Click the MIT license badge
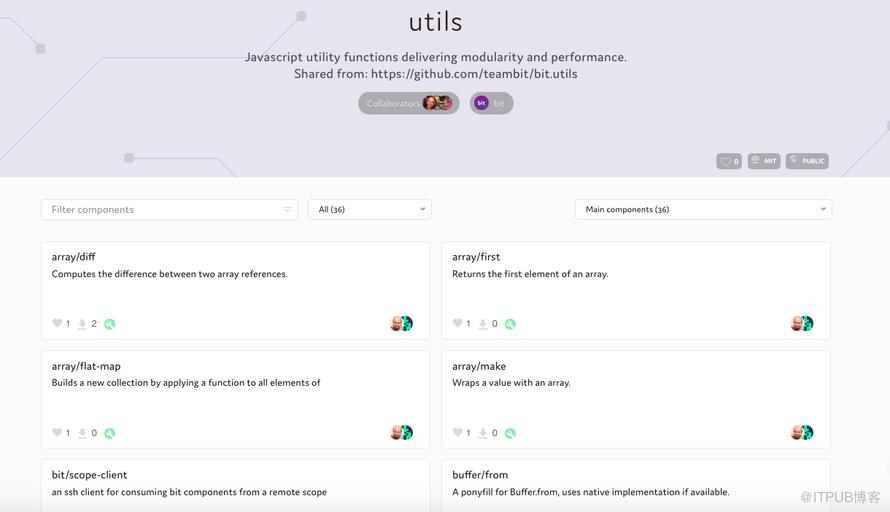This screenshot has height=512, width=890. coord(764,161)
